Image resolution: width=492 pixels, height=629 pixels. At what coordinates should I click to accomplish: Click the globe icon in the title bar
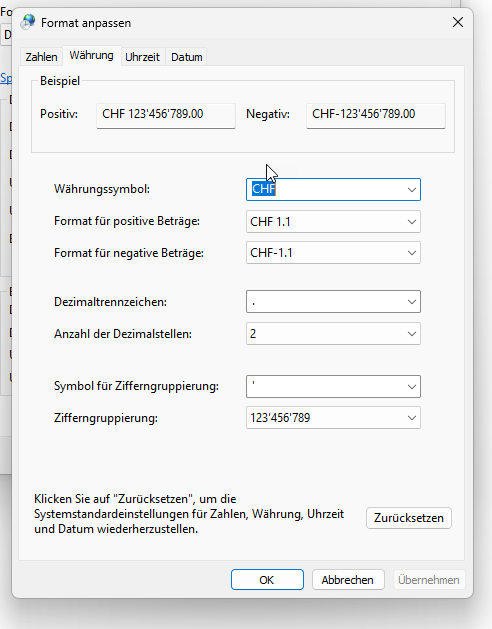point(28,22)
